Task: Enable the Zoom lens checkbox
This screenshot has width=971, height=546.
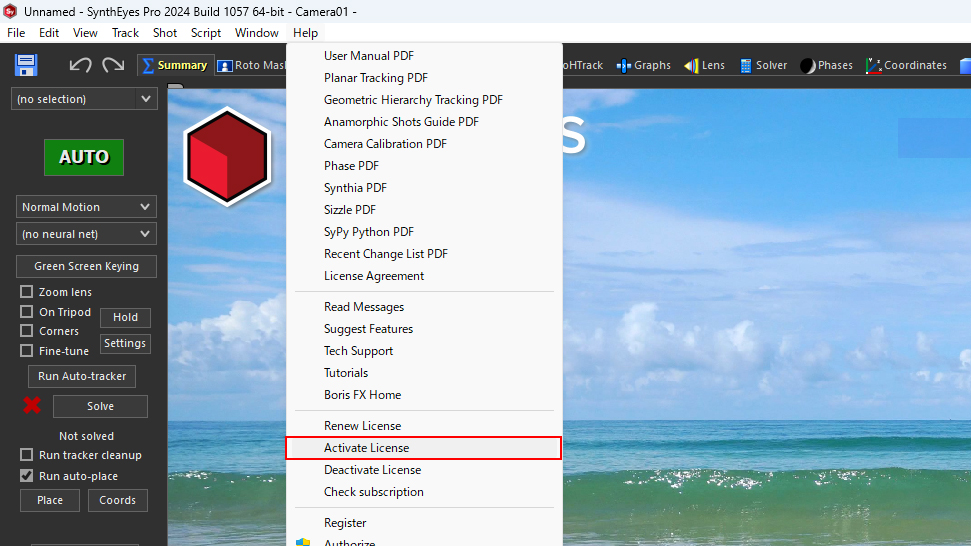Action: [x=27, y=292]
